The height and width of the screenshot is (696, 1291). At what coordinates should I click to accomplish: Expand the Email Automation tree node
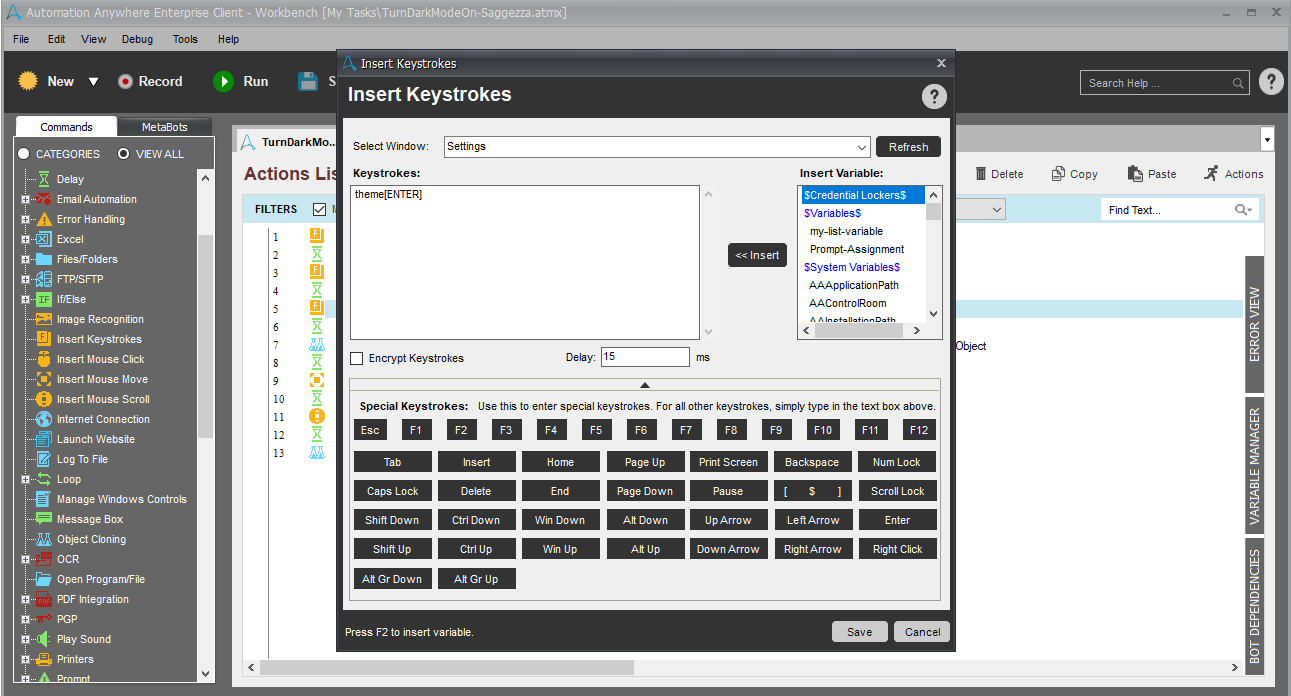coord(26,199)
